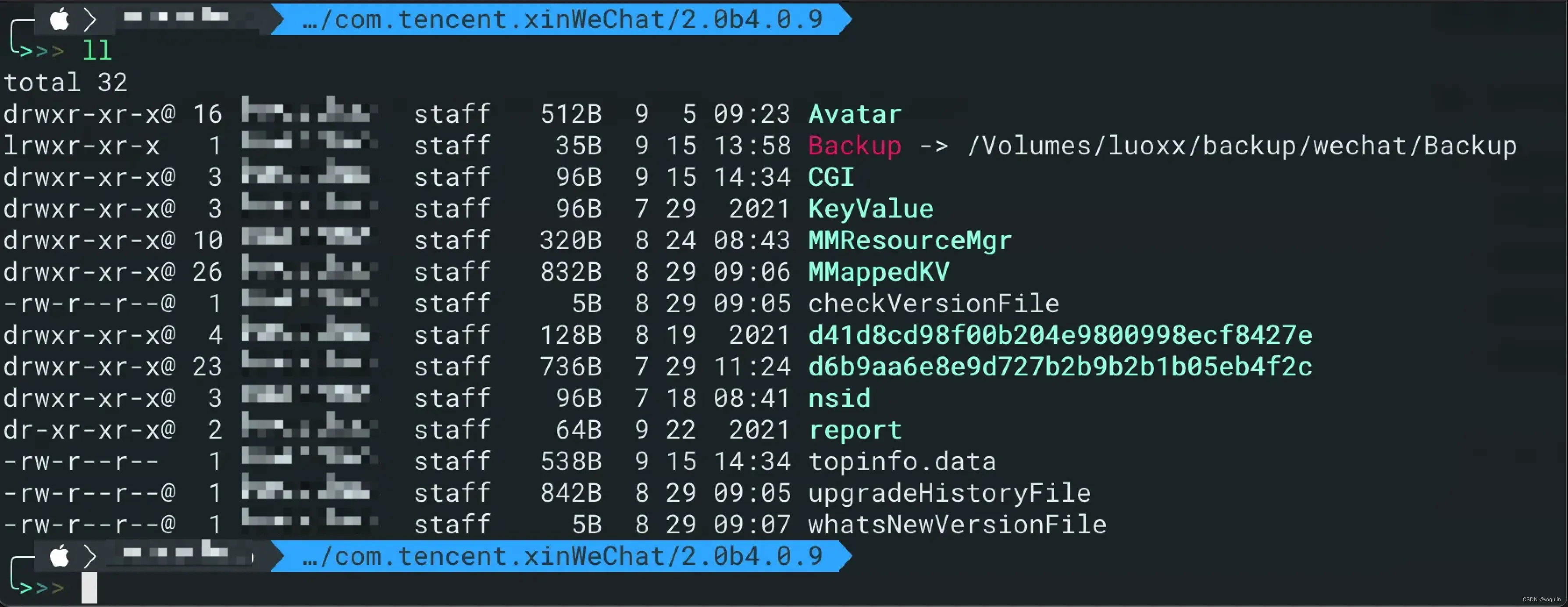Image resolution: width=1568 pixels, height=607 pixels.
Task: Click the chevron arrow in top prompt
Action: [x=90, y=19]
